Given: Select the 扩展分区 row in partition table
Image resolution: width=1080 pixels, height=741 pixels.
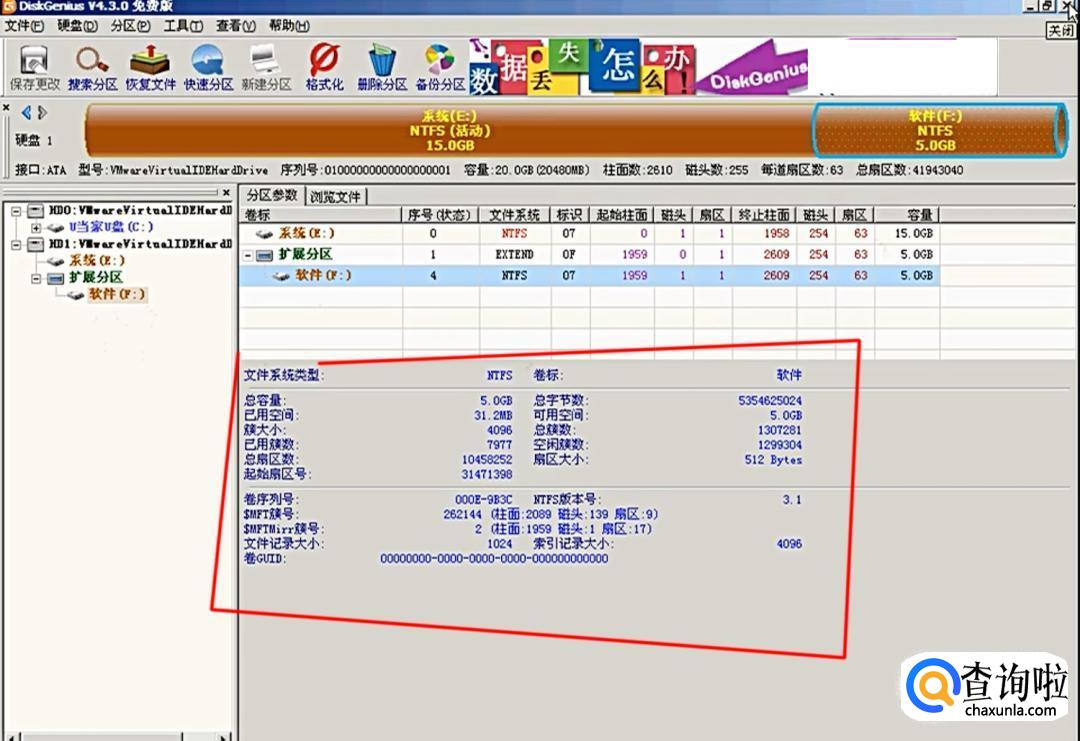Looking at the screenshot, I should [590, 254].
